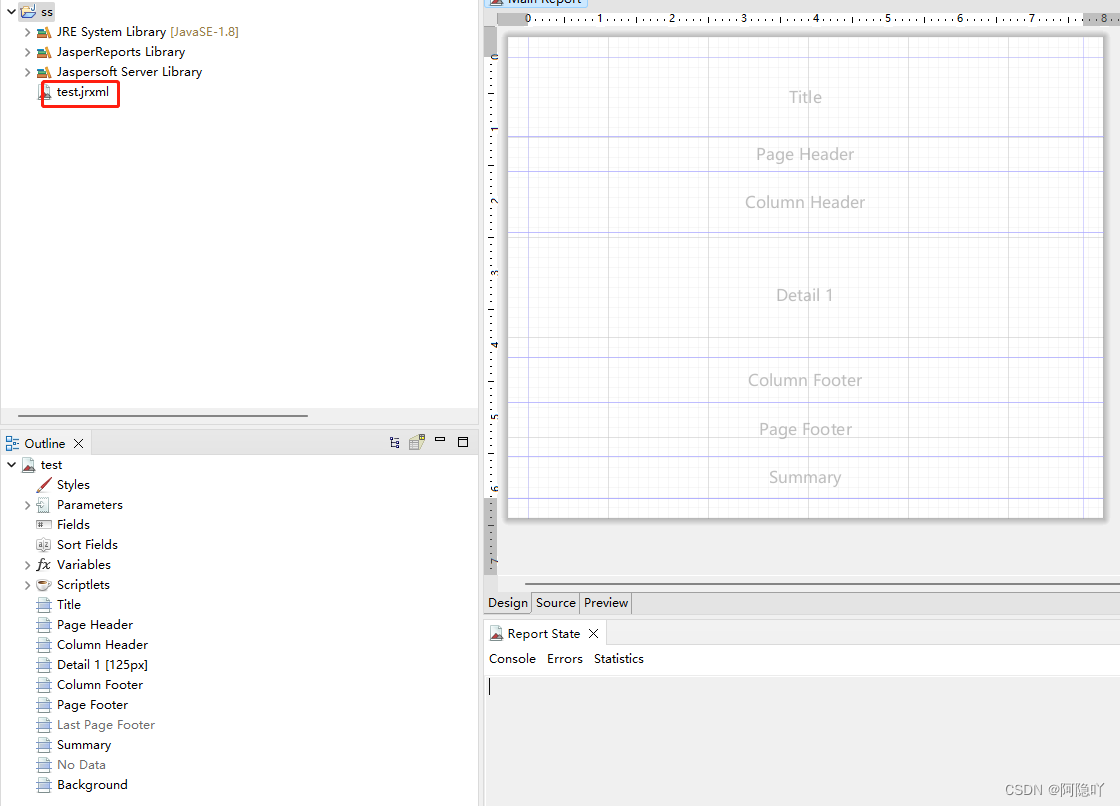Click the Report State view icon
Viewport: 1120px width, 806px height.
(496, 634)
